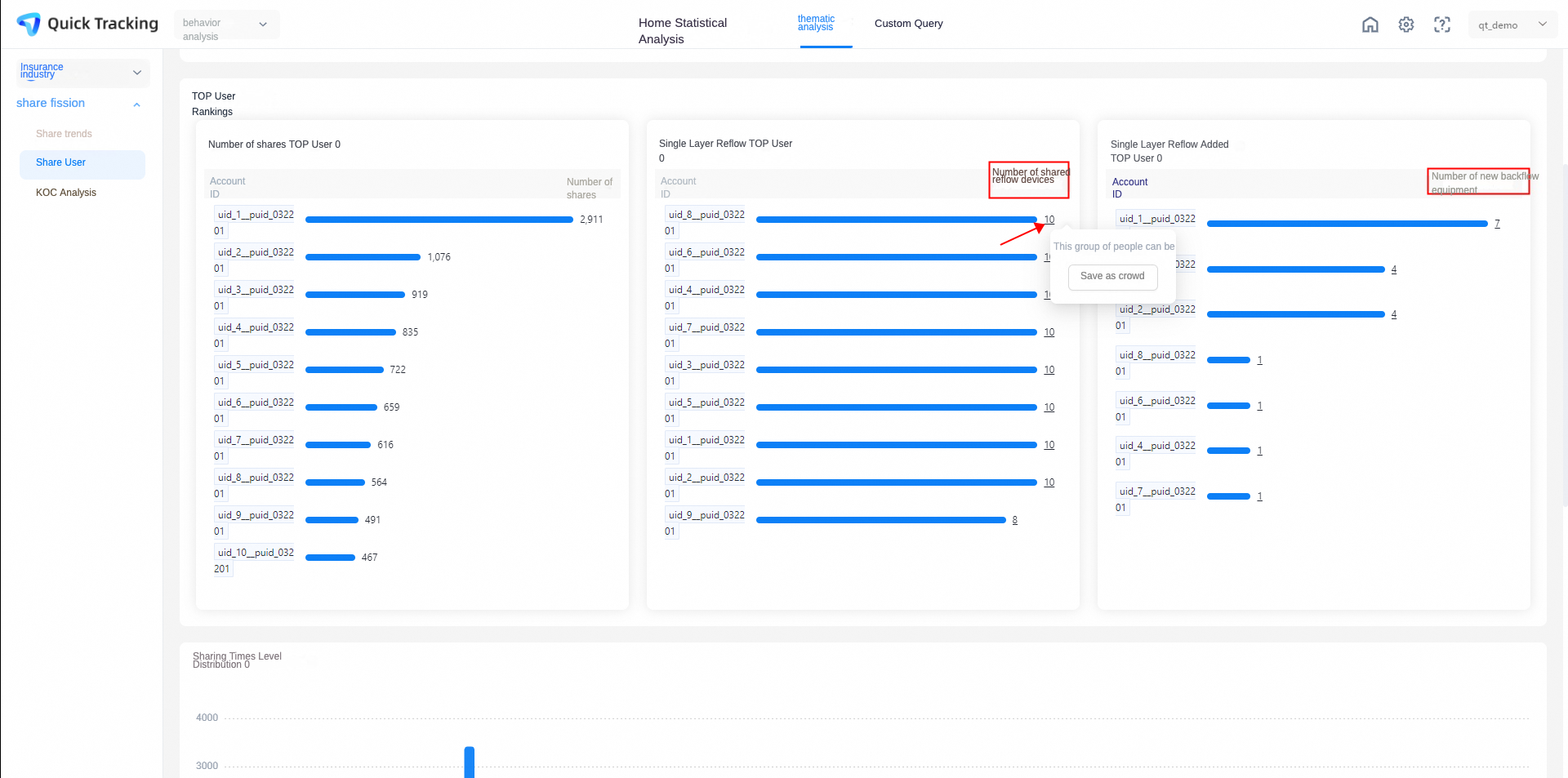The height and width of the screenshot is (778, 1568).
Task: Go to KOC Analysis page
Action: [66, 193]
